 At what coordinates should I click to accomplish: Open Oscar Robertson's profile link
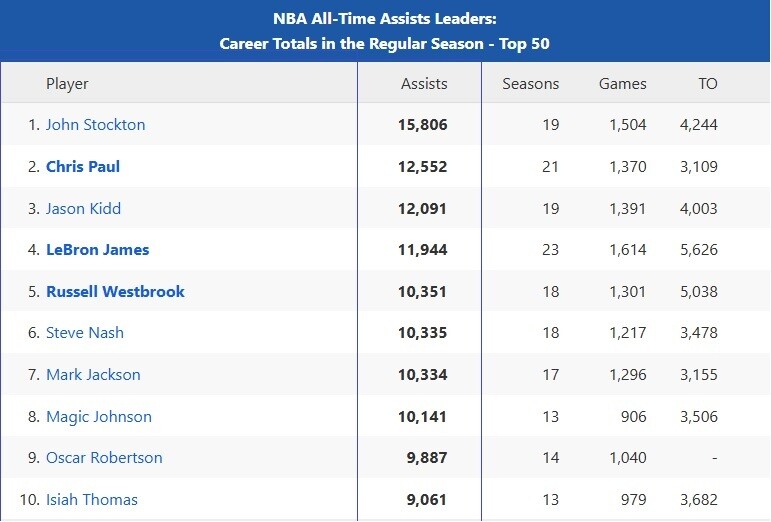(x=104, y=458)
